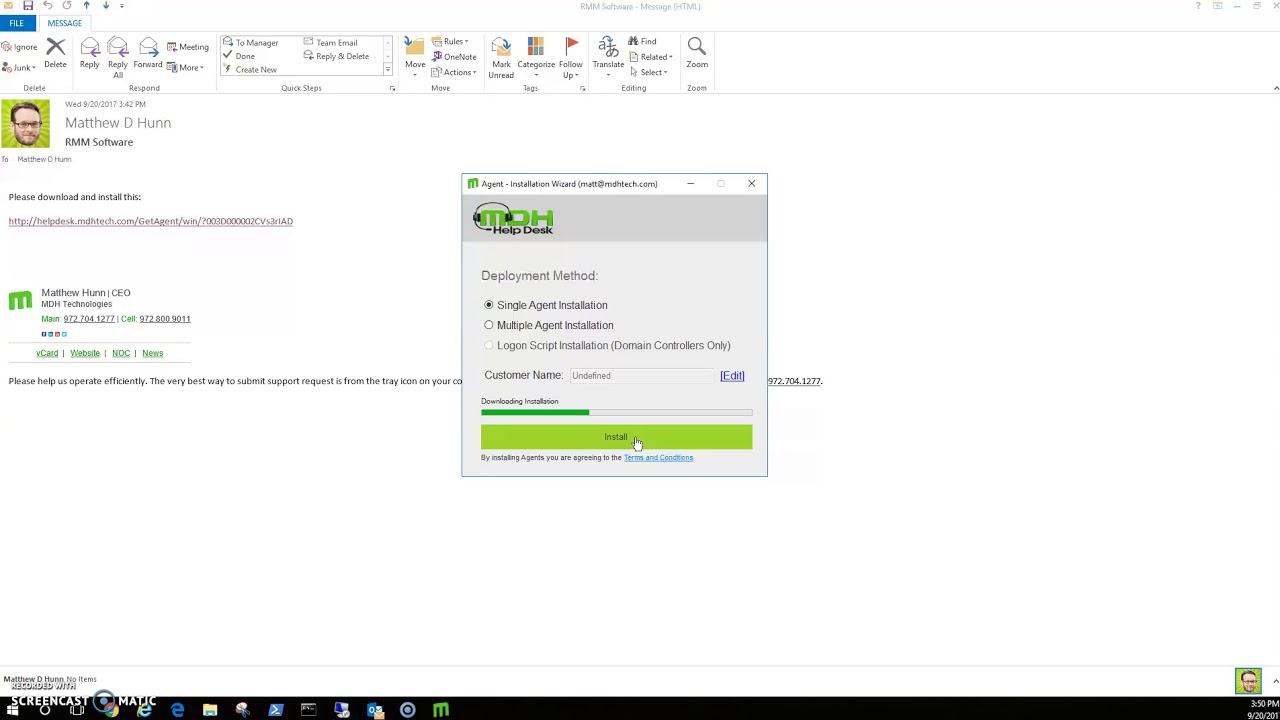Open the Rules dropdown
The height and width of the screenshot is (720, 1280).
click(450, 42)
